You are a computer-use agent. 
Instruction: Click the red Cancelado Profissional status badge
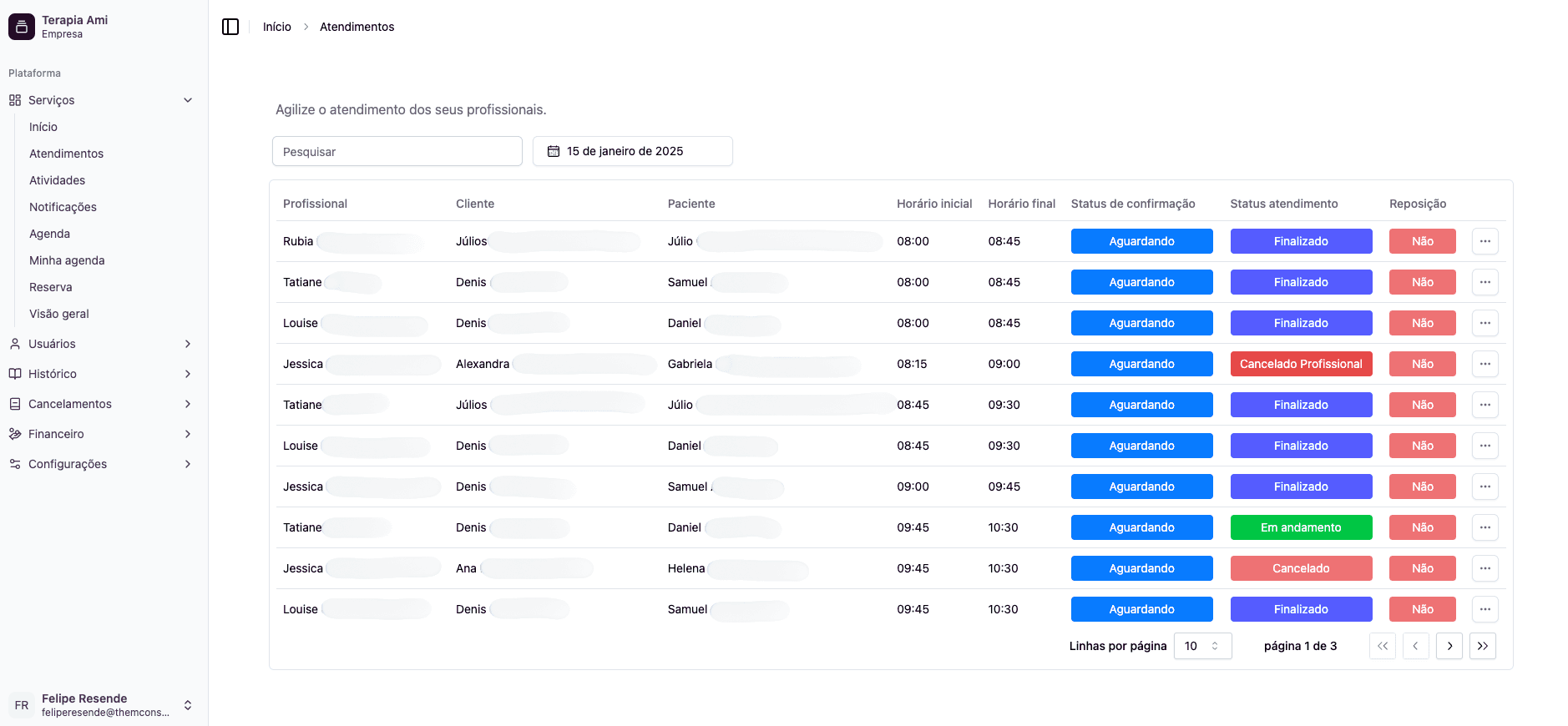[1301, 364]
